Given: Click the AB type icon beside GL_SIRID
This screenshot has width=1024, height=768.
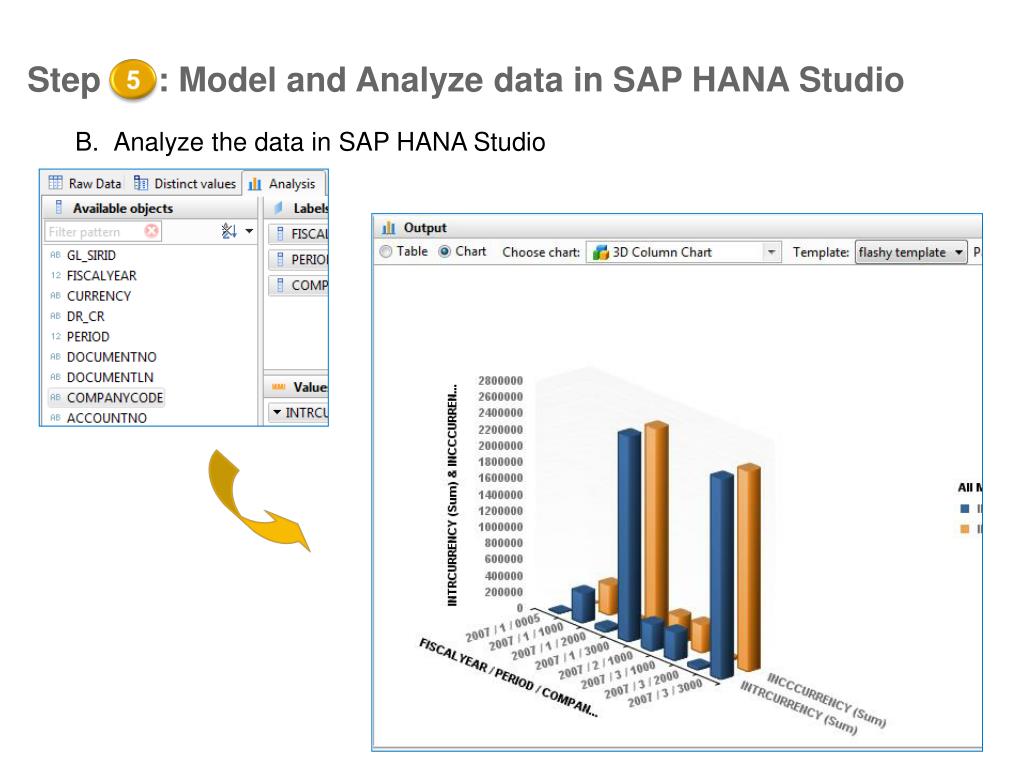Looking at the screenshot, I should (56, 255).
